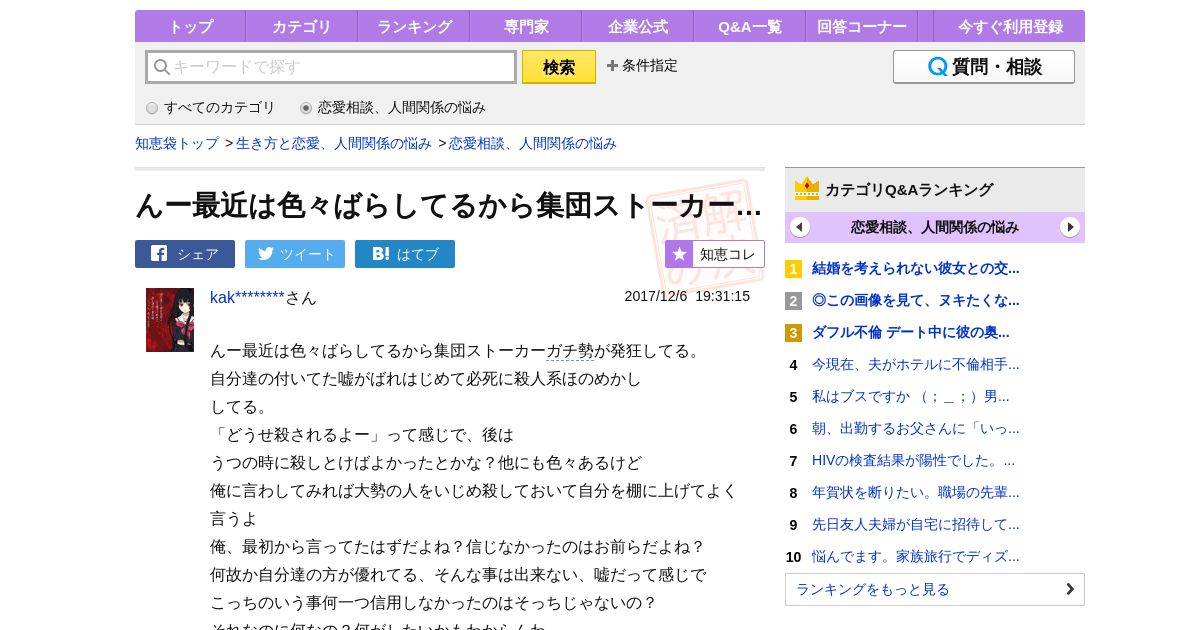Open rank 7 HIVの検査結果が陽性でした link
This screenshot has height=630, width=1200.
pyautogui.click(x=914, y=460)
